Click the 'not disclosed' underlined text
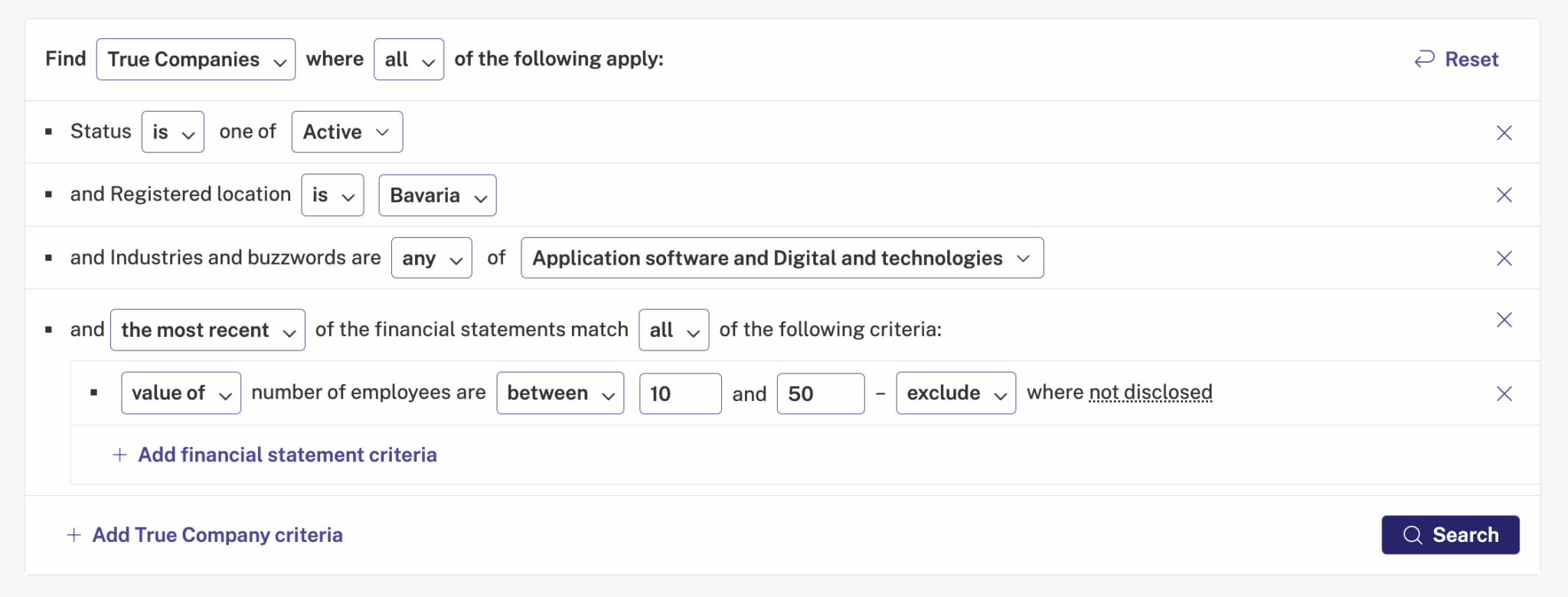Viewport: 1568px width, 597px height. 1150,393
